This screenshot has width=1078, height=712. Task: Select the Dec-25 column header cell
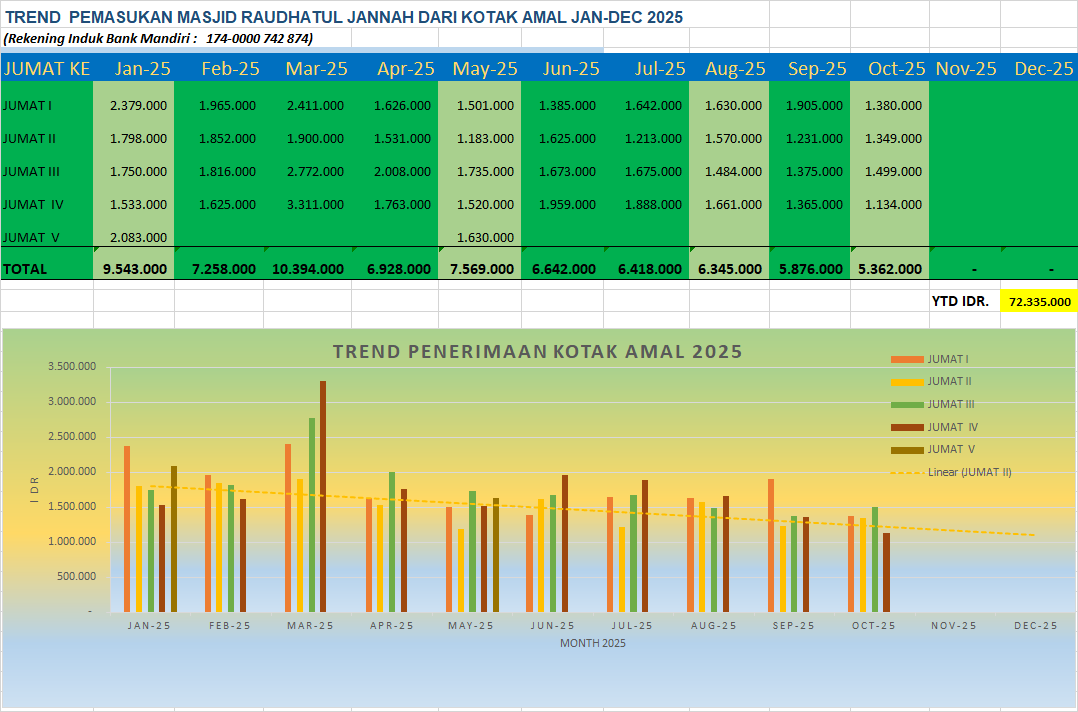tap(1042, 69)
